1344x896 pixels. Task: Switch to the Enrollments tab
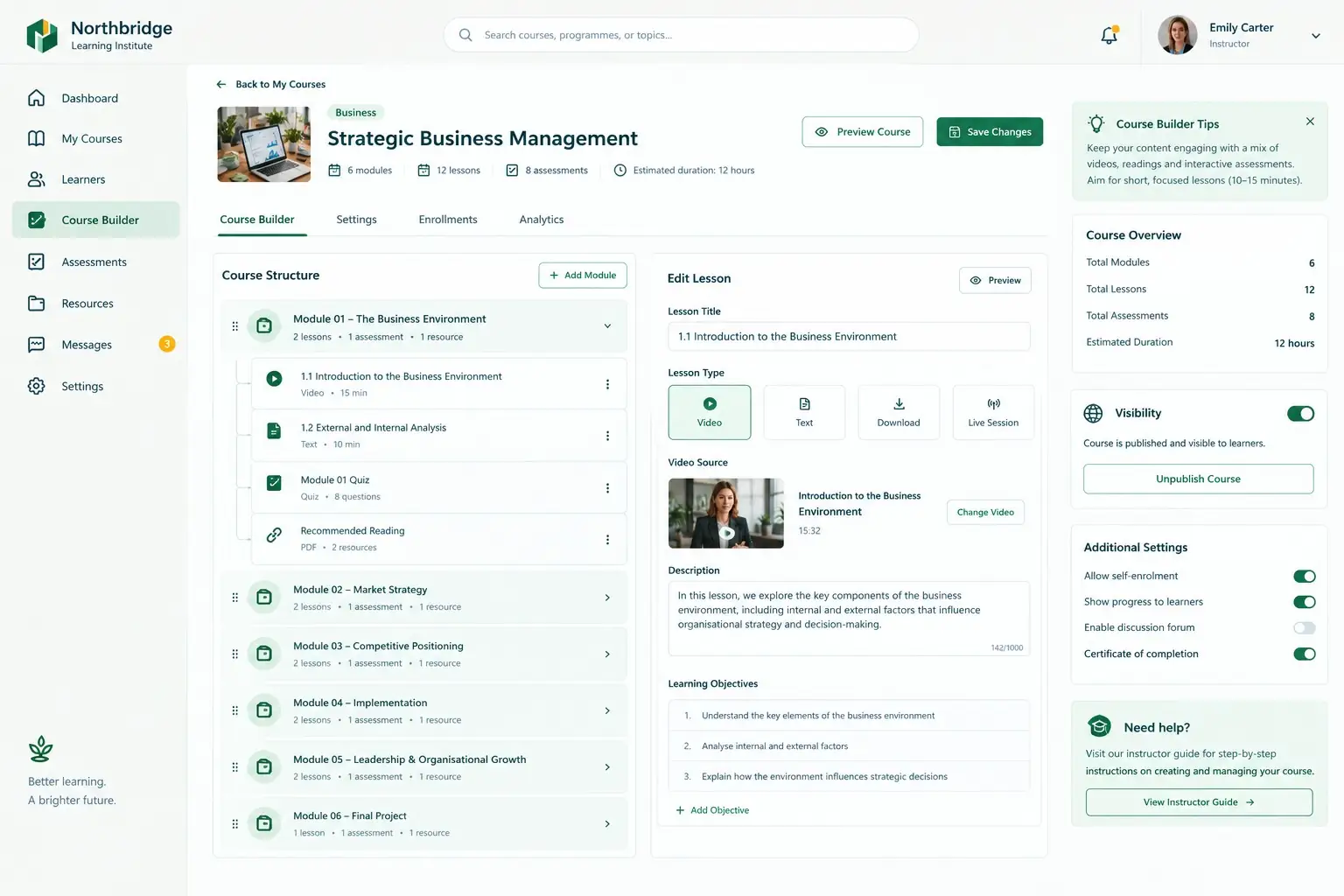tap(448, 220)
